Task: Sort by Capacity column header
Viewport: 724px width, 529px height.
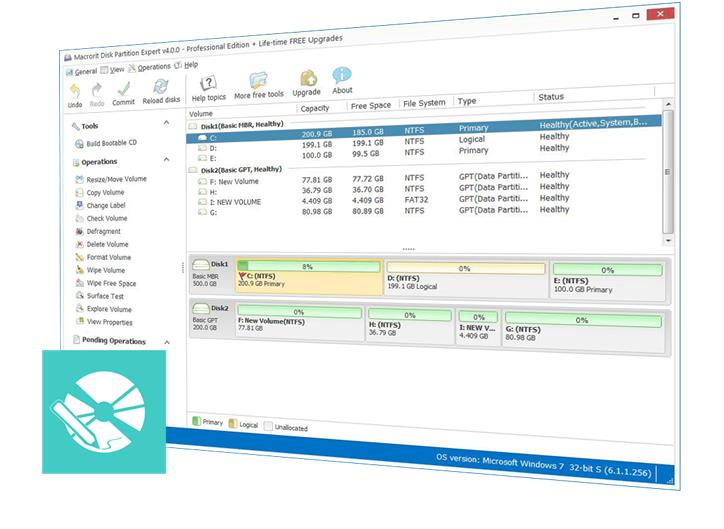Action: [315, 108]
